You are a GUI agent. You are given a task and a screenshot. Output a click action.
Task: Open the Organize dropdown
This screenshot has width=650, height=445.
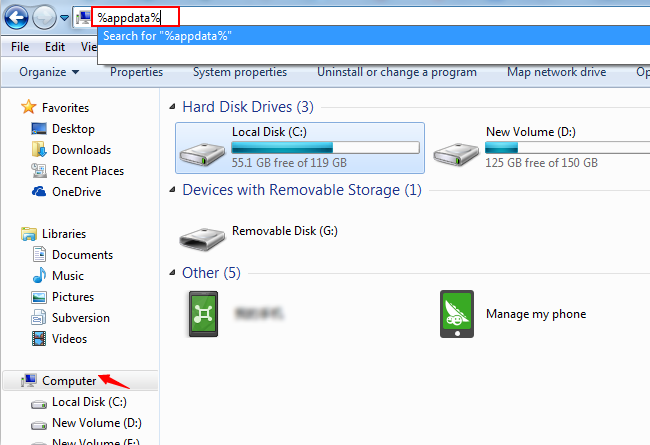point(49,72)
